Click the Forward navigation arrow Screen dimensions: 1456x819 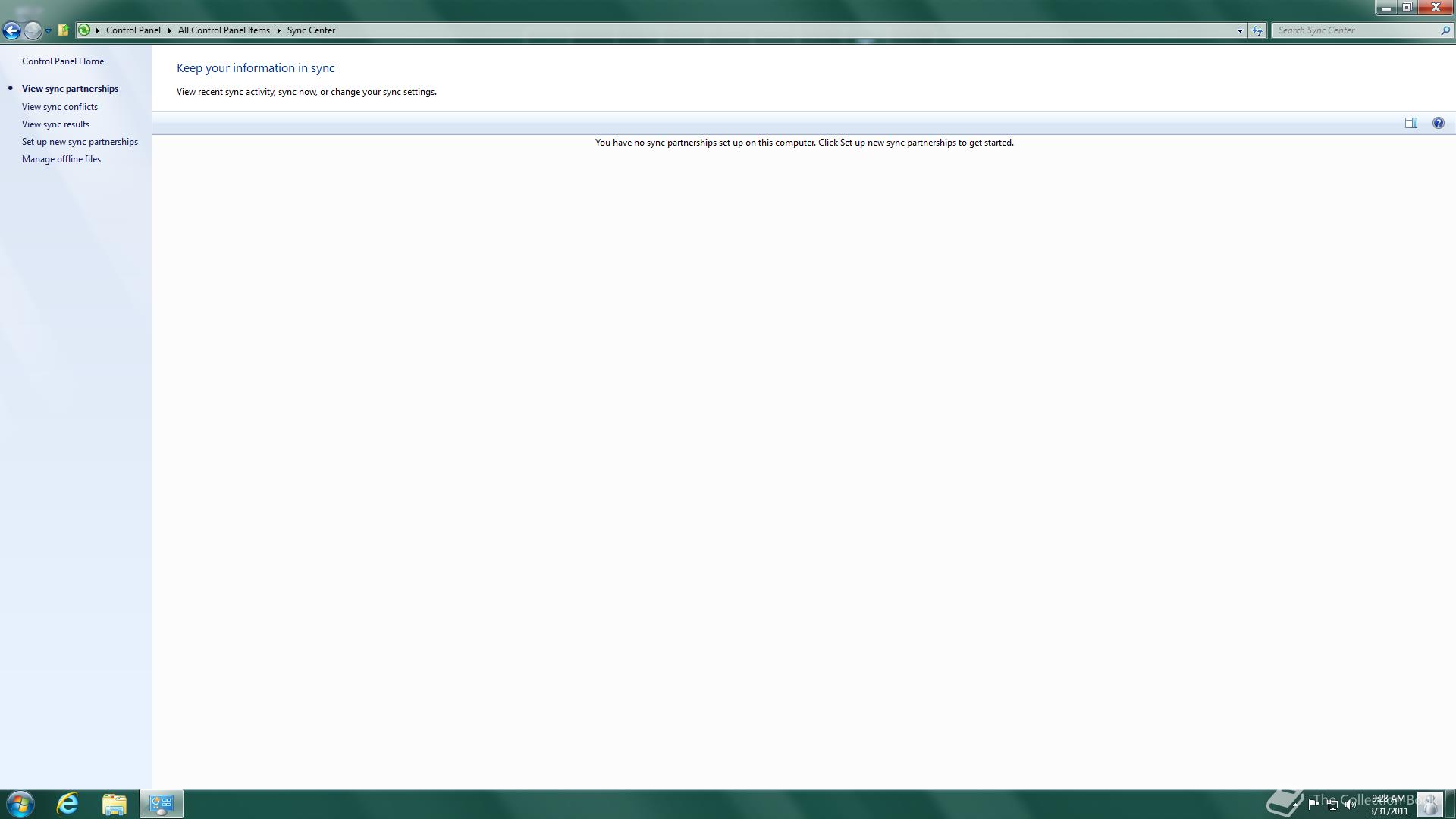tap(32, 30)
